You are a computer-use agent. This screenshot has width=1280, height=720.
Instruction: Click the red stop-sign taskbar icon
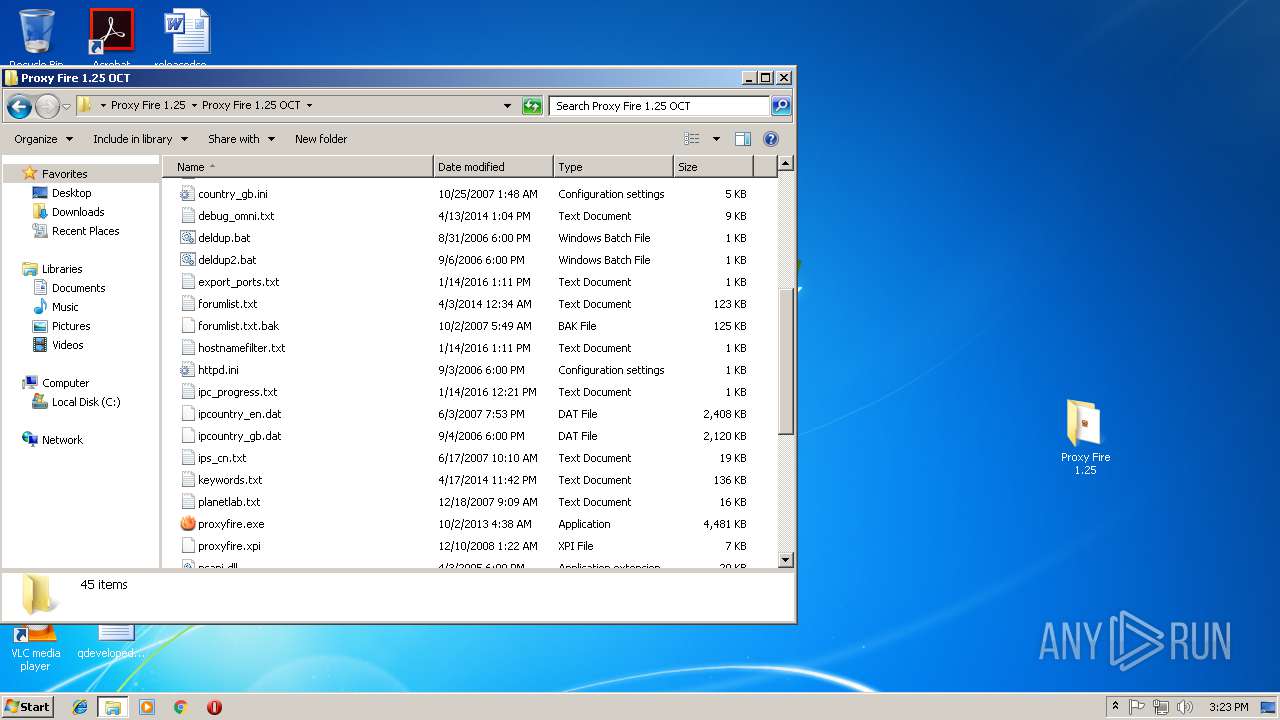(x=214, y=707)
